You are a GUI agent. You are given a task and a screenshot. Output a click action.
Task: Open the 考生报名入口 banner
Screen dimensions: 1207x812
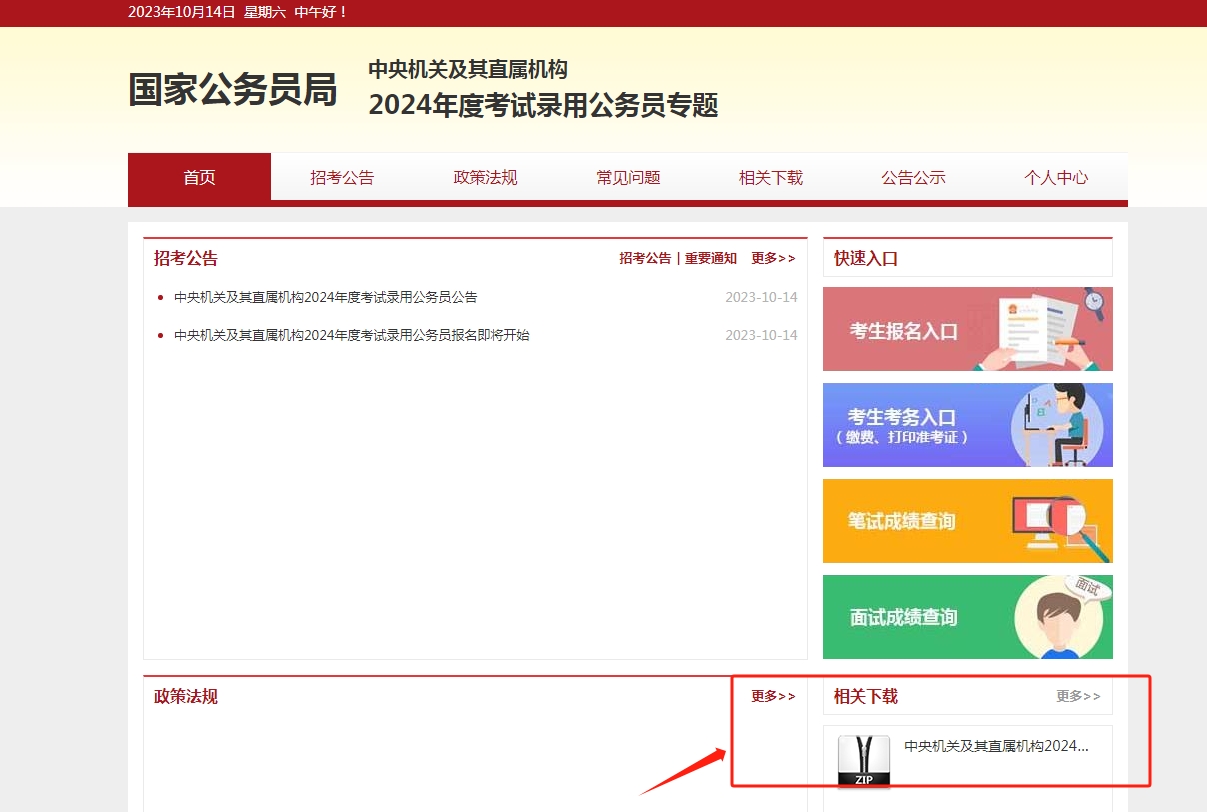(968, 329)
